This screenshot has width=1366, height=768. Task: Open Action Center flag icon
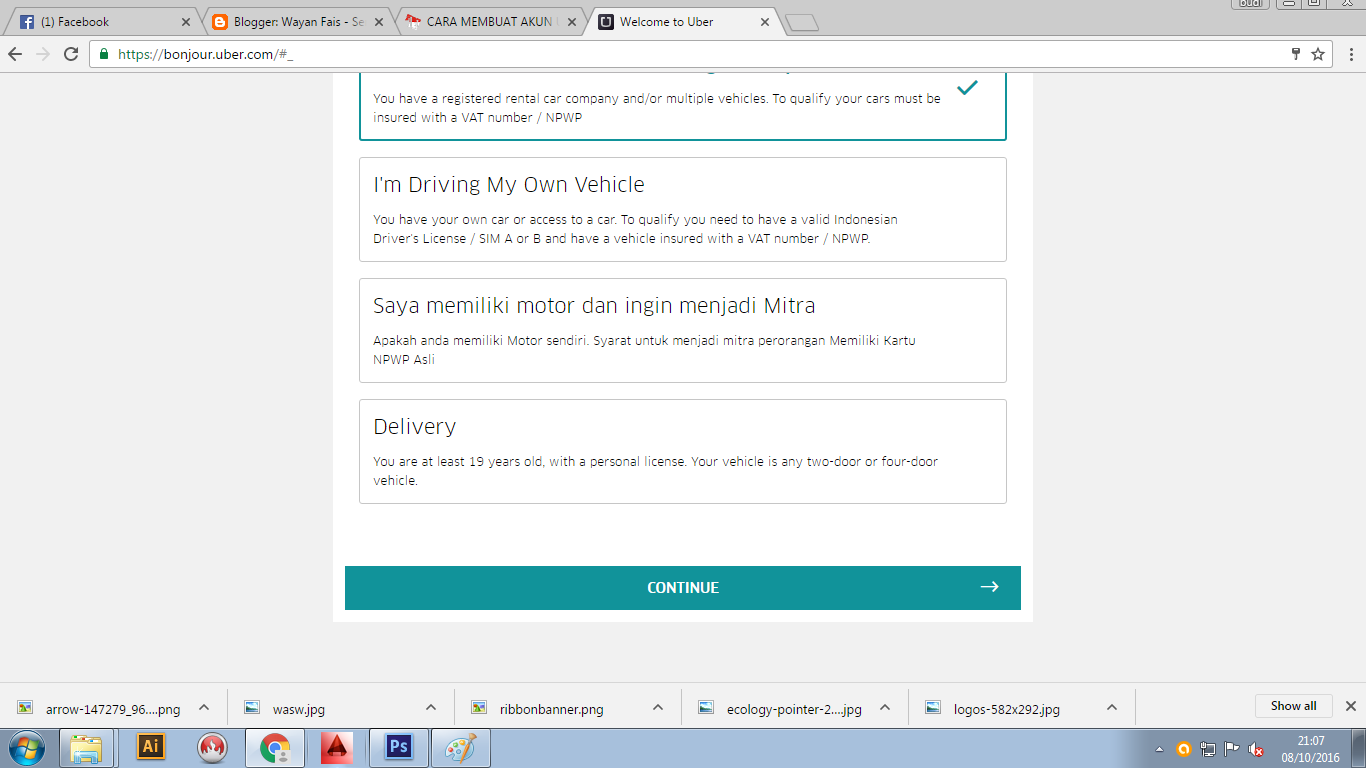pos(1232,749)
